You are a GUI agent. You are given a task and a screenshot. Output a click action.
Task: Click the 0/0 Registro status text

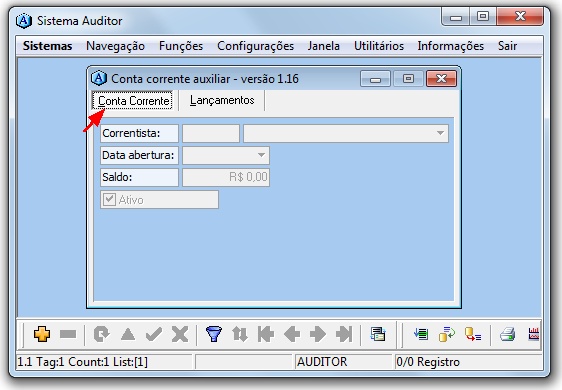(427, 362)
